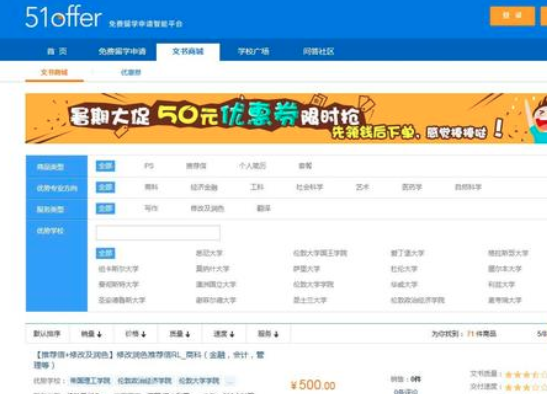Open the 优惠券 sub-tab
Image resolution: width=547 pixels, height=394 pixels.
tap(131, 72)
